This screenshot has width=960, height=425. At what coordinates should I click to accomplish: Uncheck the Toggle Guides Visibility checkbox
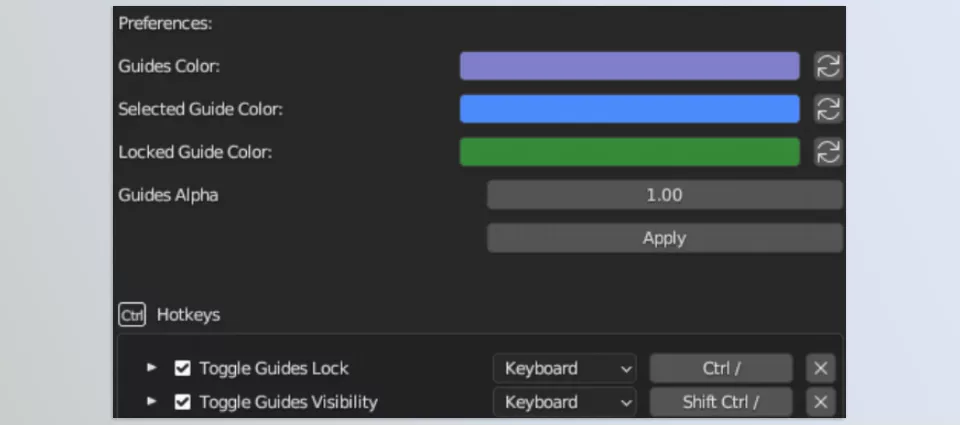[x=182, y=402]
